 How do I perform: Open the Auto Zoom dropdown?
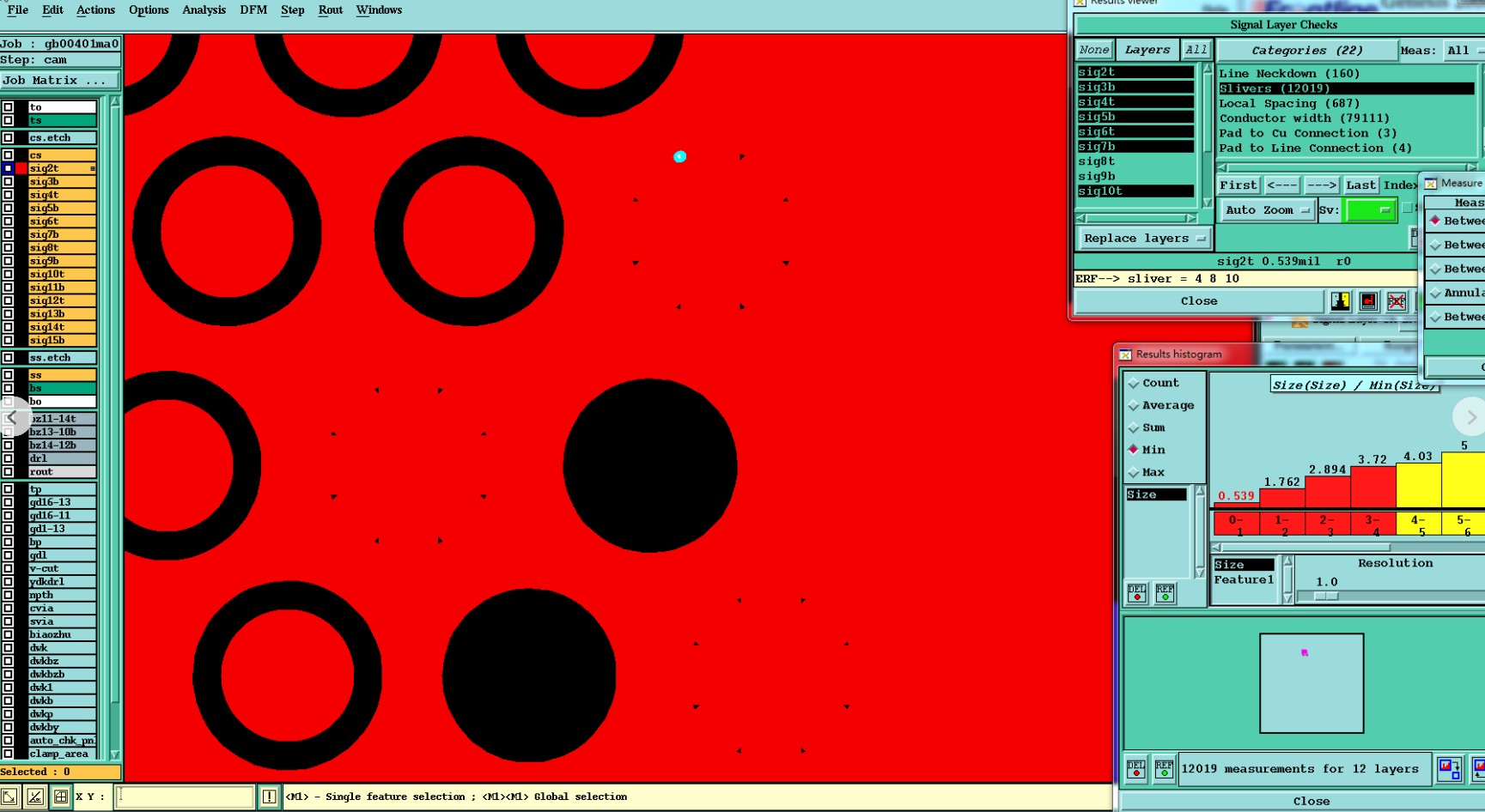1268,210
